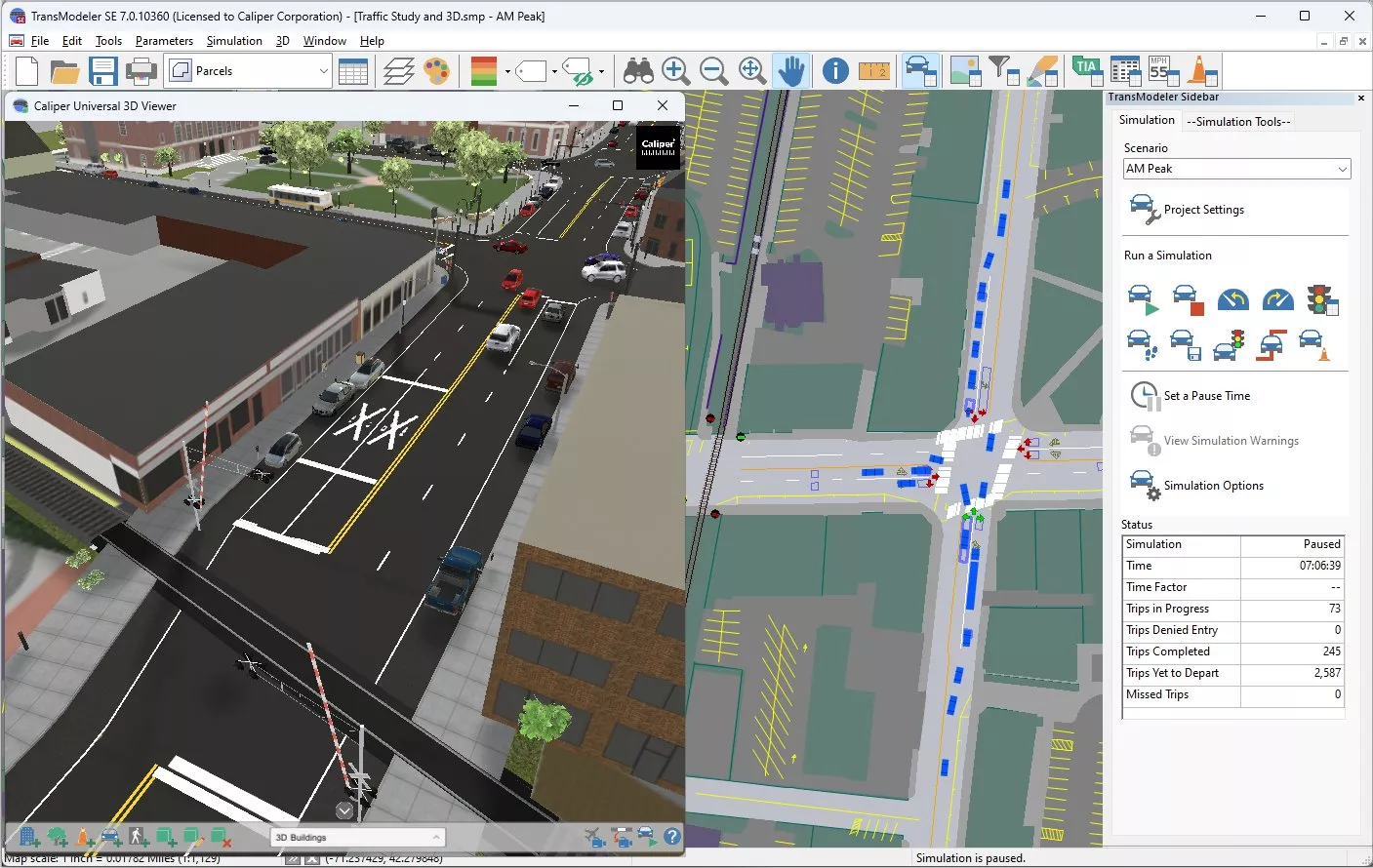Click the zoom in magnifier icon
The image size is (1373, 868).
tap(675, 71)
